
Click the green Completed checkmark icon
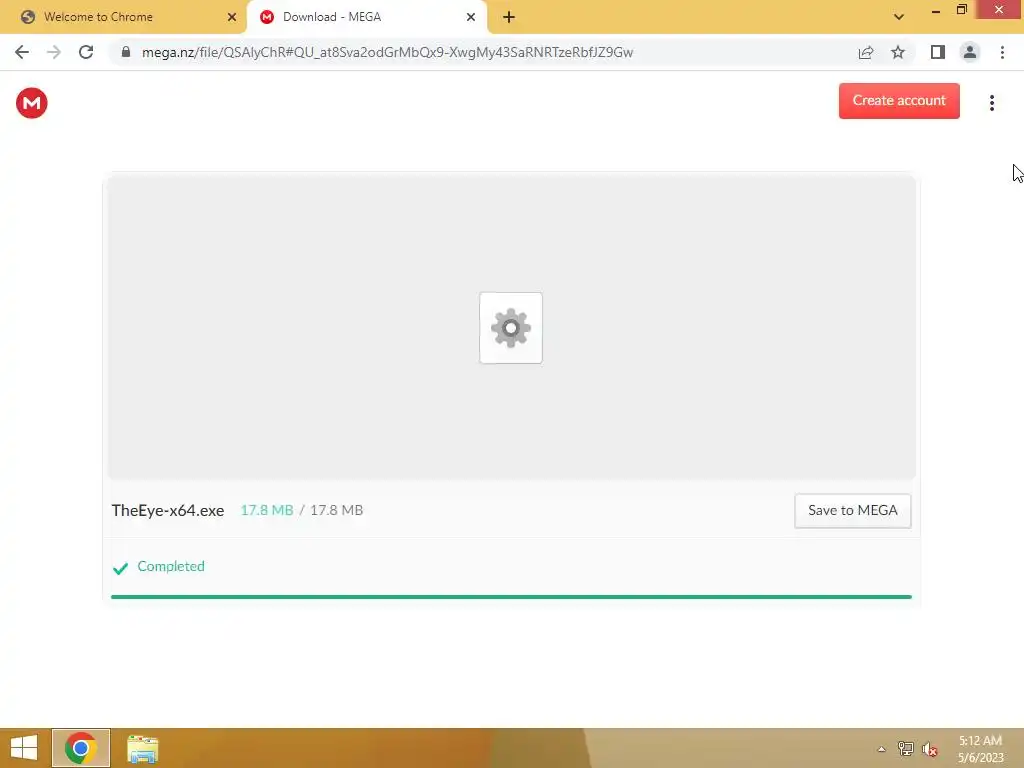[120, 568]
